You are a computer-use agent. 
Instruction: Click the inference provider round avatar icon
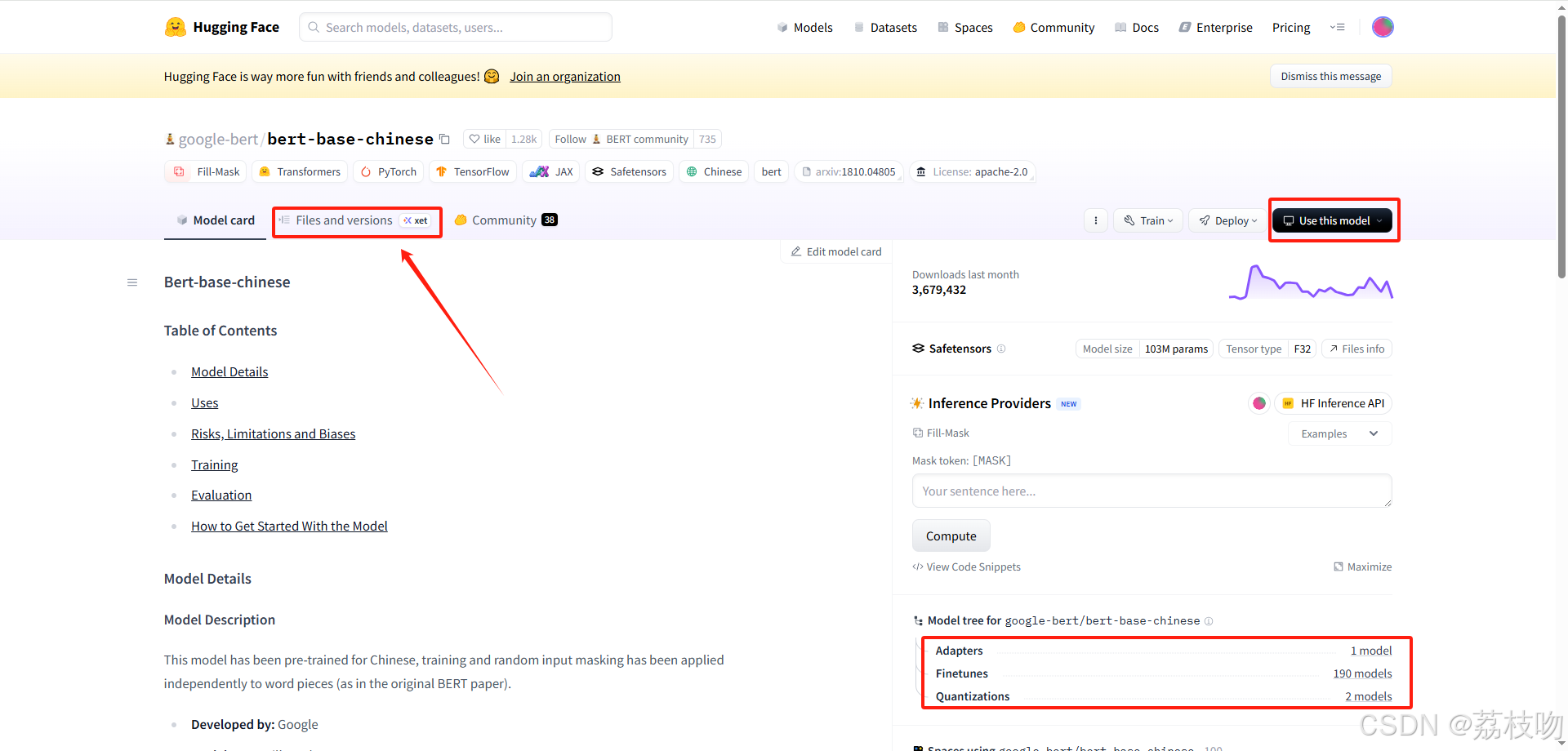click(x=1259, y=403)
